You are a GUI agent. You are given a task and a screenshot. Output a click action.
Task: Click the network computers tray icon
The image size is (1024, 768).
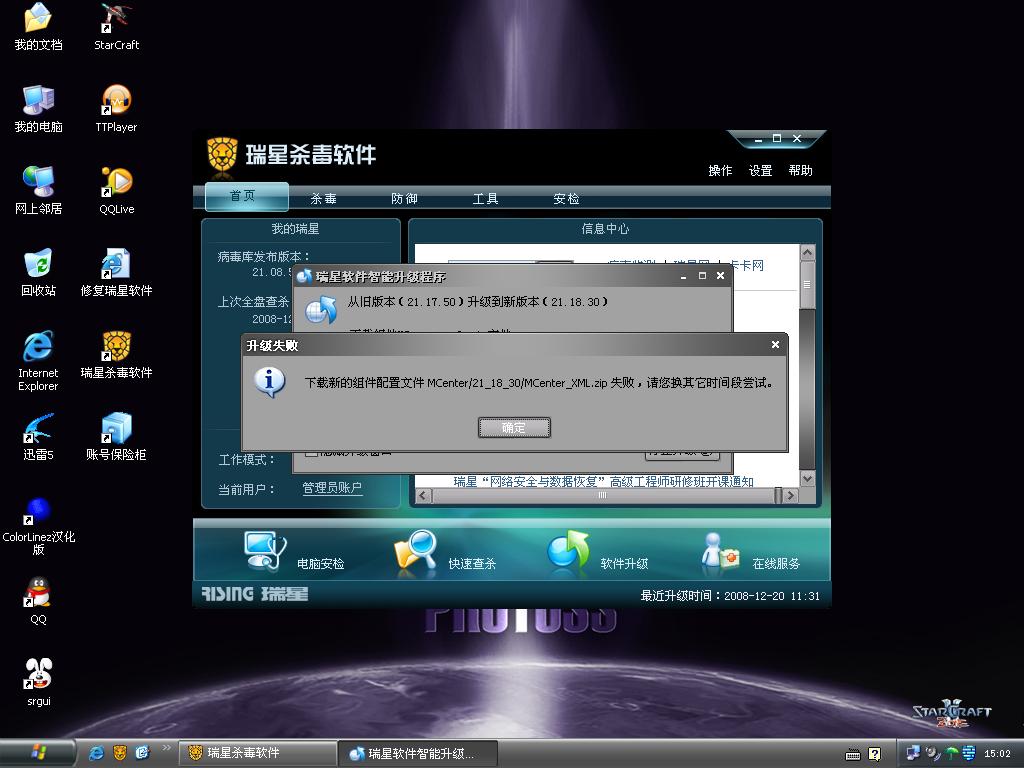tap(913, 753)
